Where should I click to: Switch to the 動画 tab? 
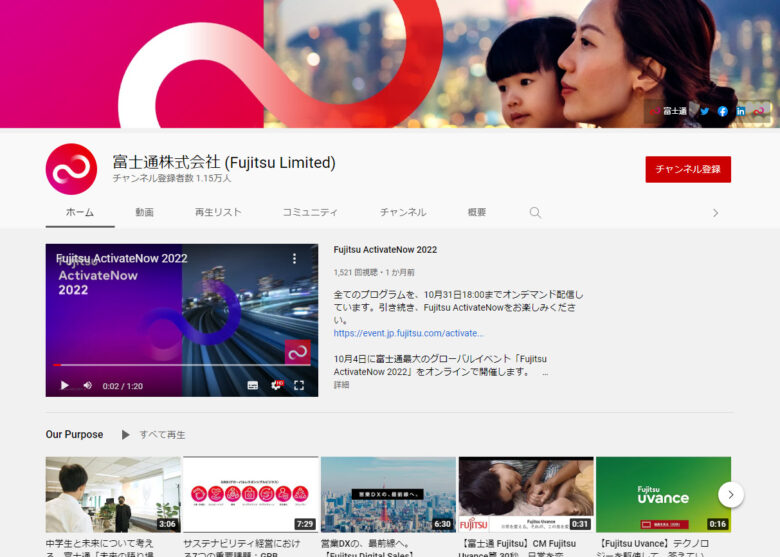pos(144,212)
